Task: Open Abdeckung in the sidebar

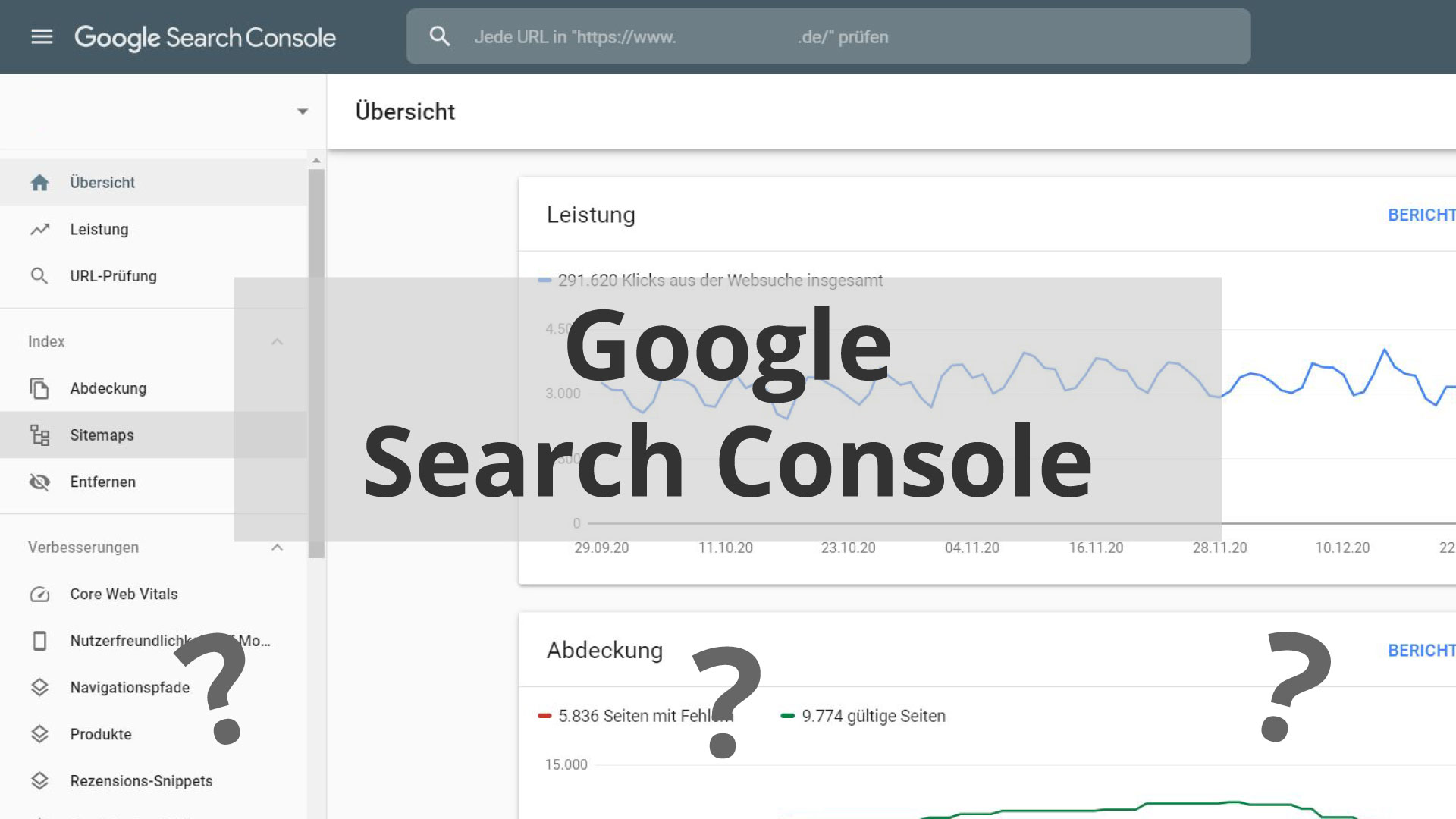Action: 153,388
